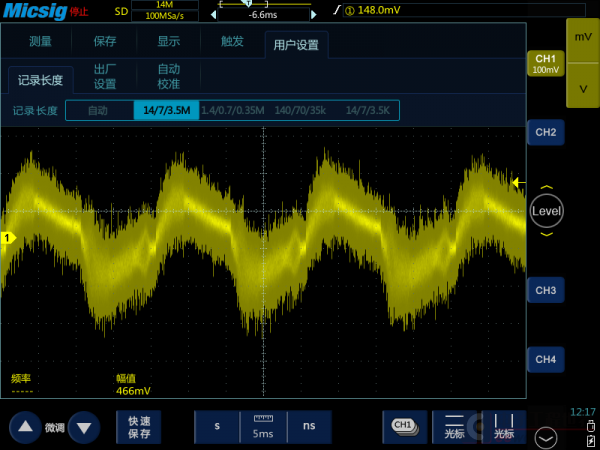Choose 14/7/3.5M record length

coord(166,111)
